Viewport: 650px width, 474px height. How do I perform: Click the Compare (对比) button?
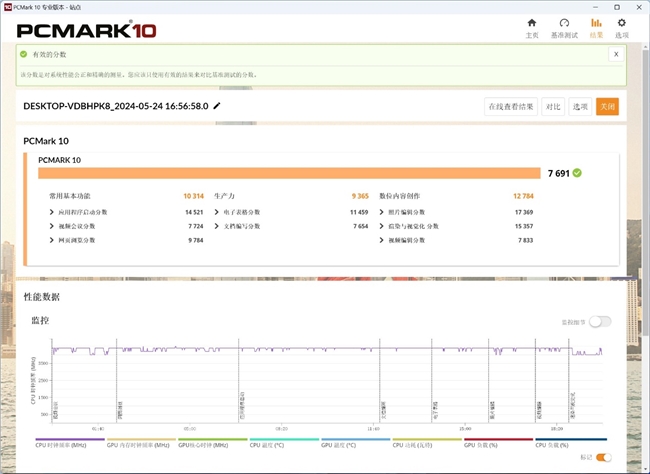click(553, 107)
